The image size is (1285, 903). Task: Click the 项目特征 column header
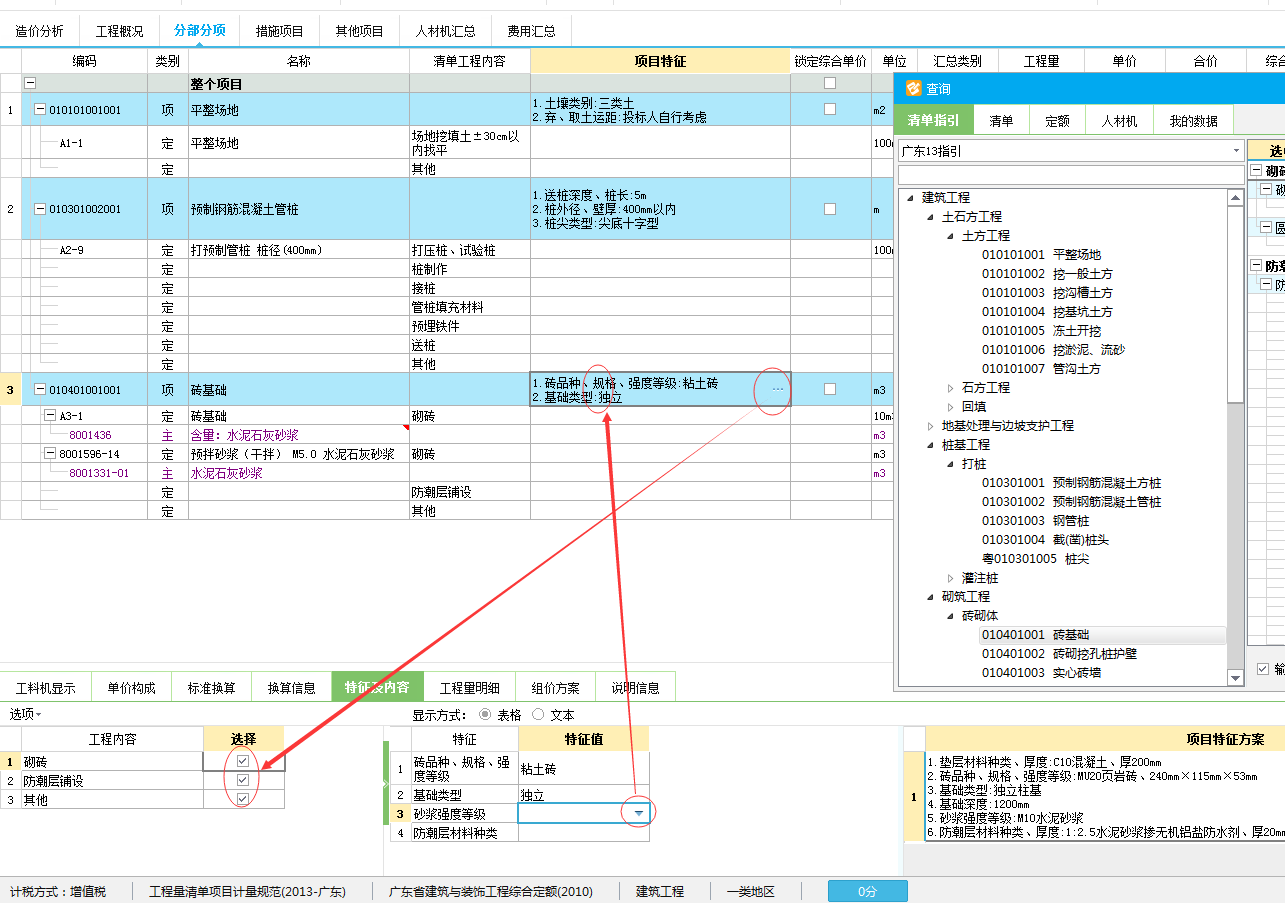660,61
